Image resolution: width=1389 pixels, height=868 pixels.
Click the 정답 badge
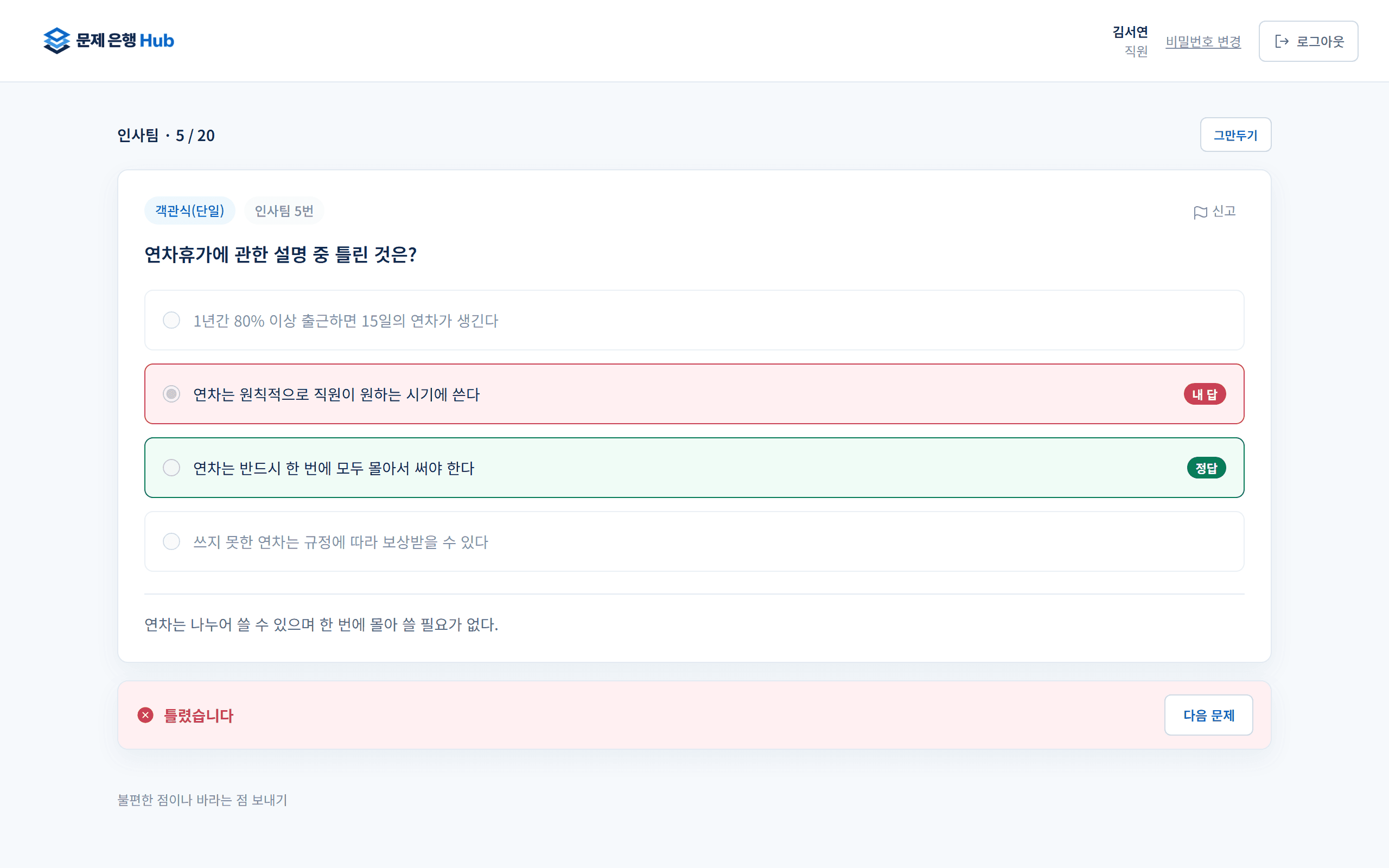(1207, 468)
